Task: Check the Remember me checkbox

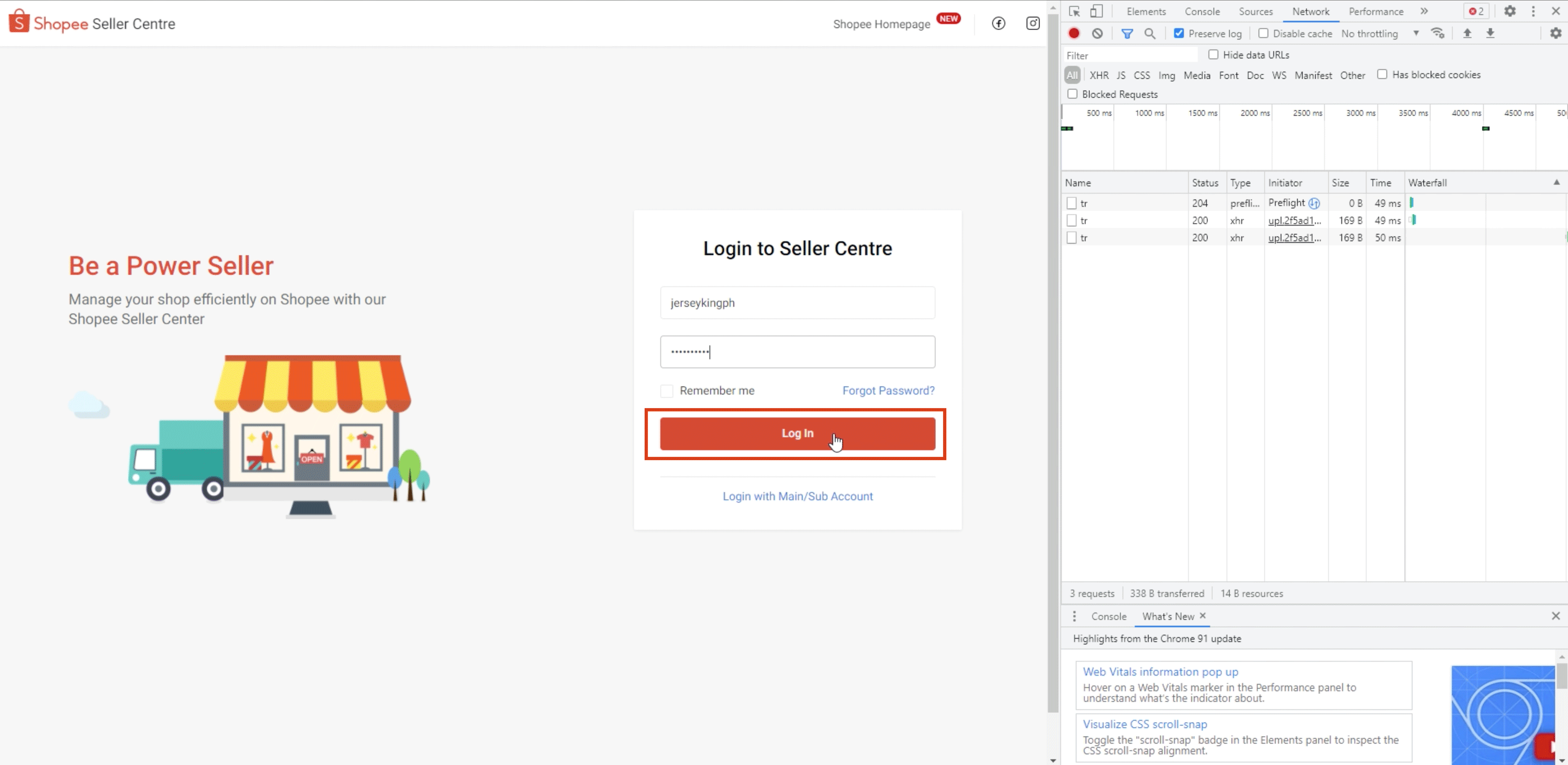Action: coord(667,391)
